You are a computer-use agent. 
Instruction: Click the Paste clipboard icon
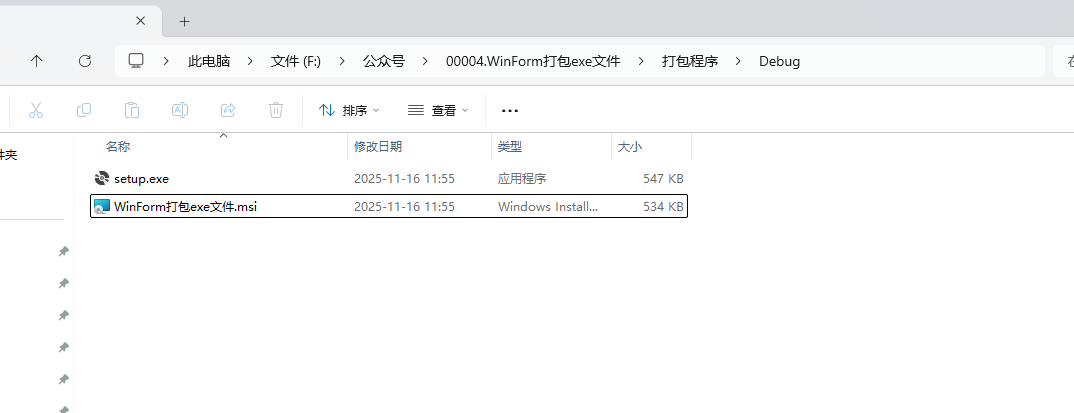132,110
